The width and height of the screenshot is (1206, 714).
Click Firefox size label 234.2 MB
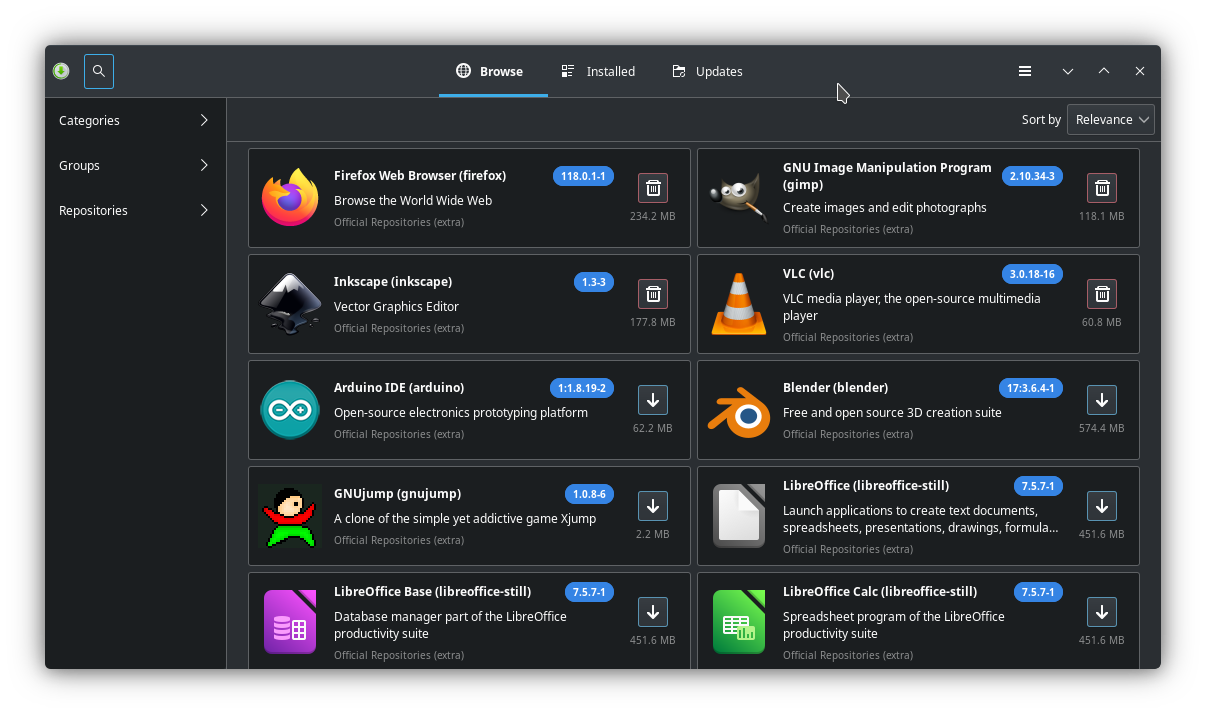click(x=652, y=216)
